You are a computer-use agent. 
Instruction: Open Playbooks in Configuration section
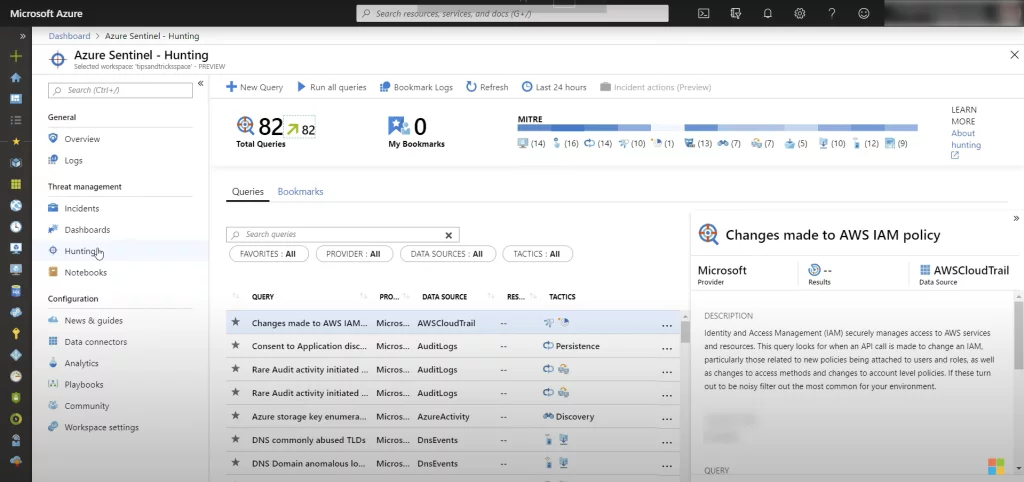tap(84, 385)
